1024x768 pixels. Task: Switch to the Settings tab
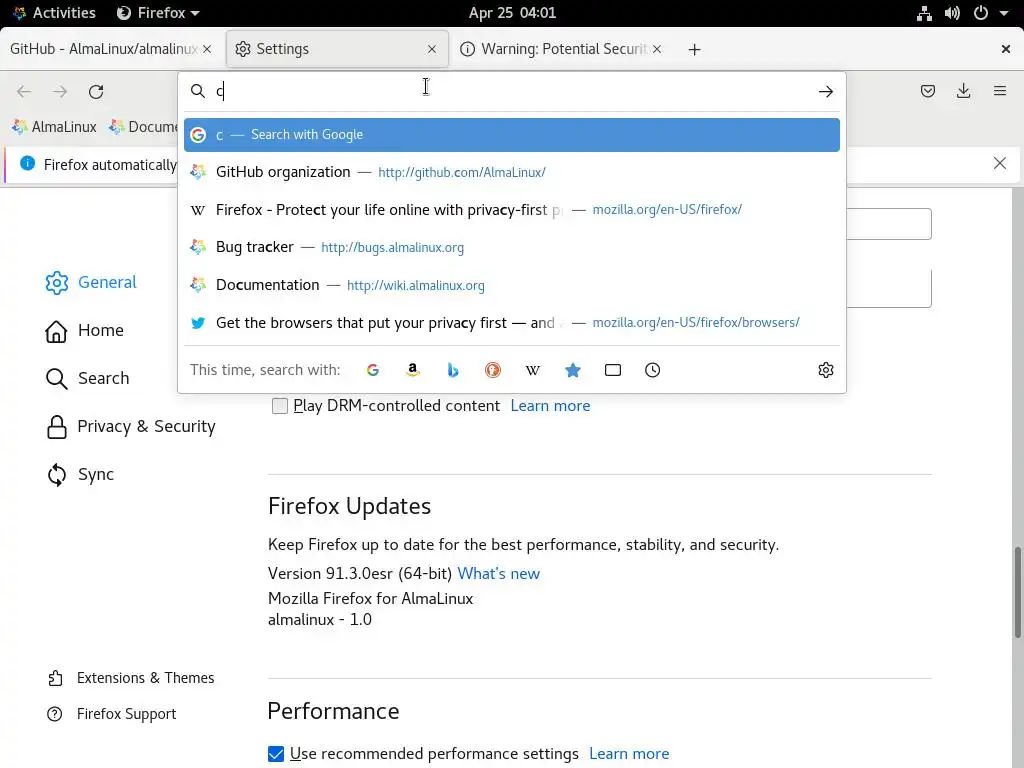pos(337,49)
